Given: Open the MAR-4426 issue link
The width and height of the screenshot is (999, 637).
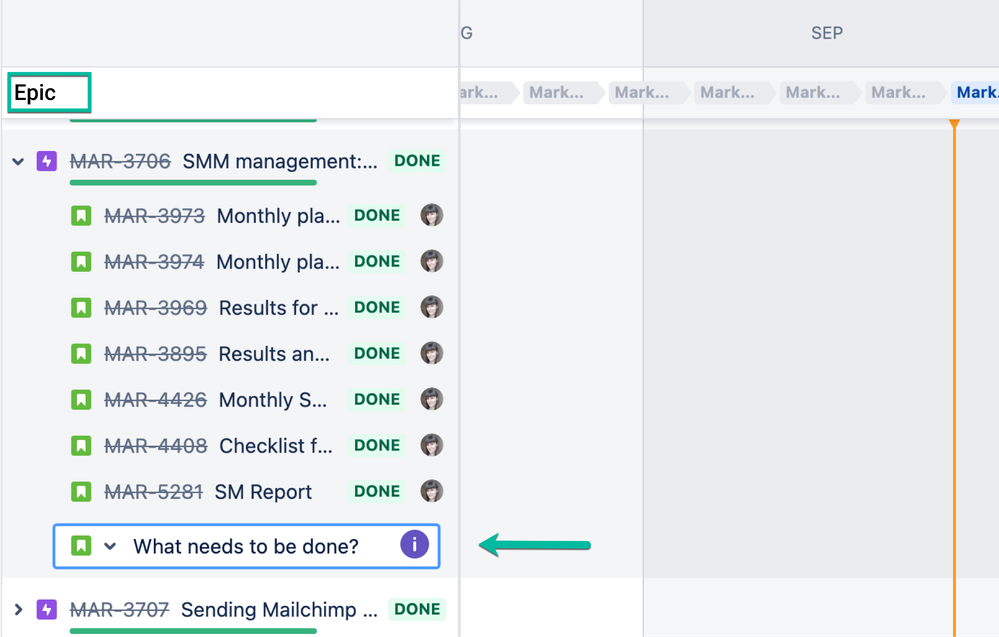Looking at the screenshot, I should tap(155, 399).
